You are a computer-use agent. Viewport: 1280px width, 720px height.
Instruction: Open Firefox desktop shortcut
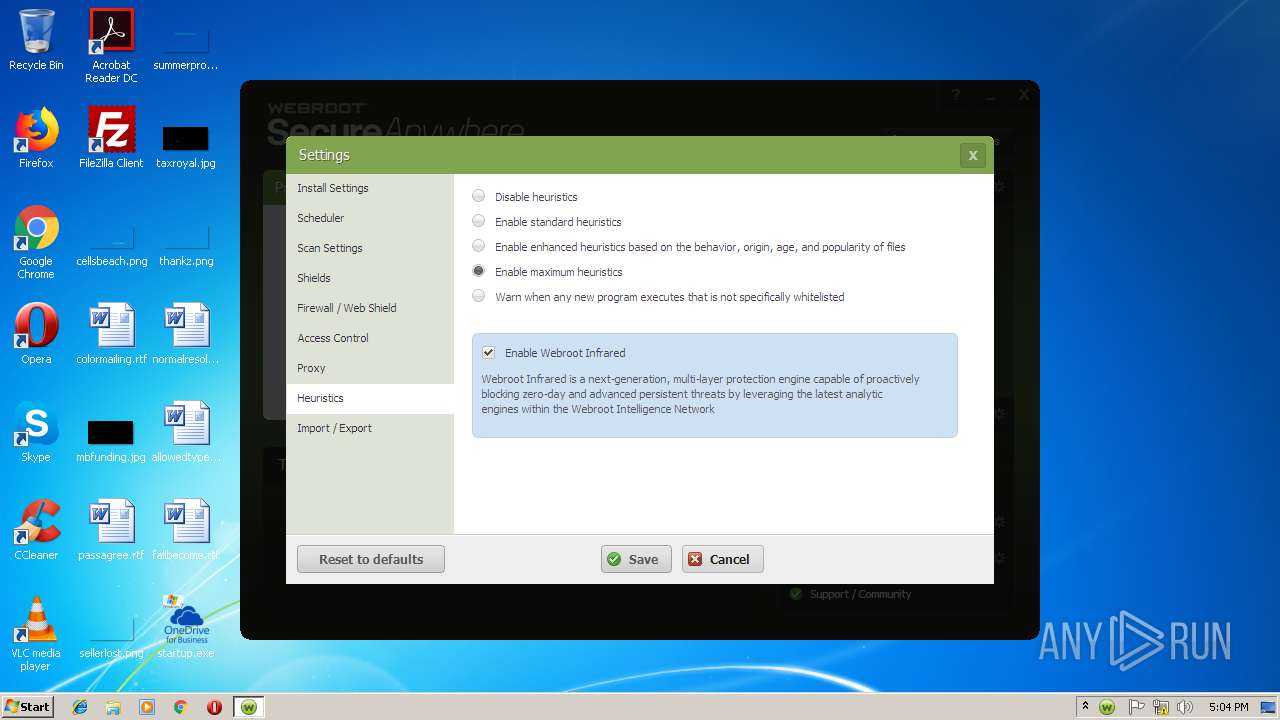[36, 138]
